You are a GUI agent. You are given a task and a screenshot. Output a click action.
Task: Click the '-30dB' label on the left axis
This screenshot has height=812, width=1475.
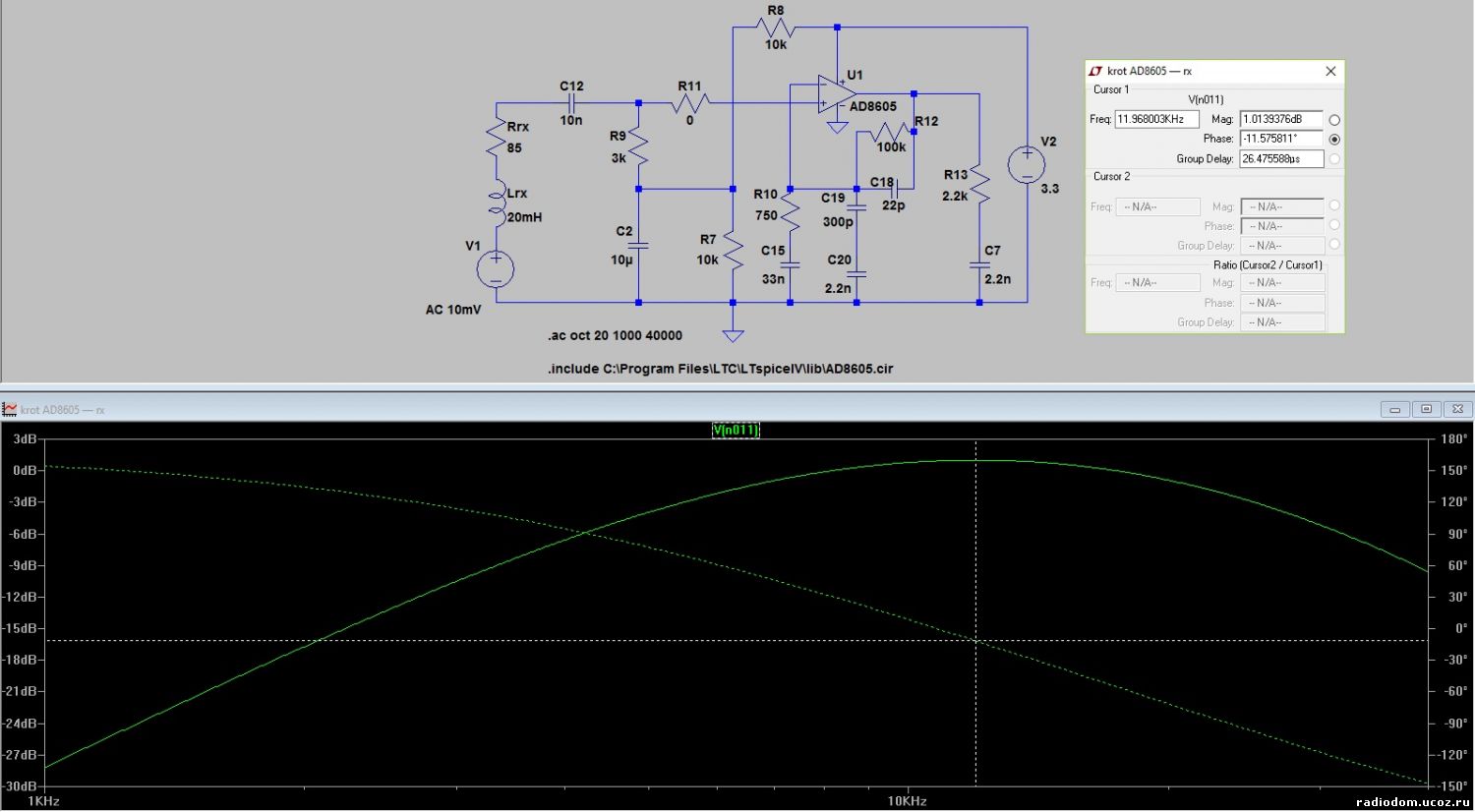point(20,786)
